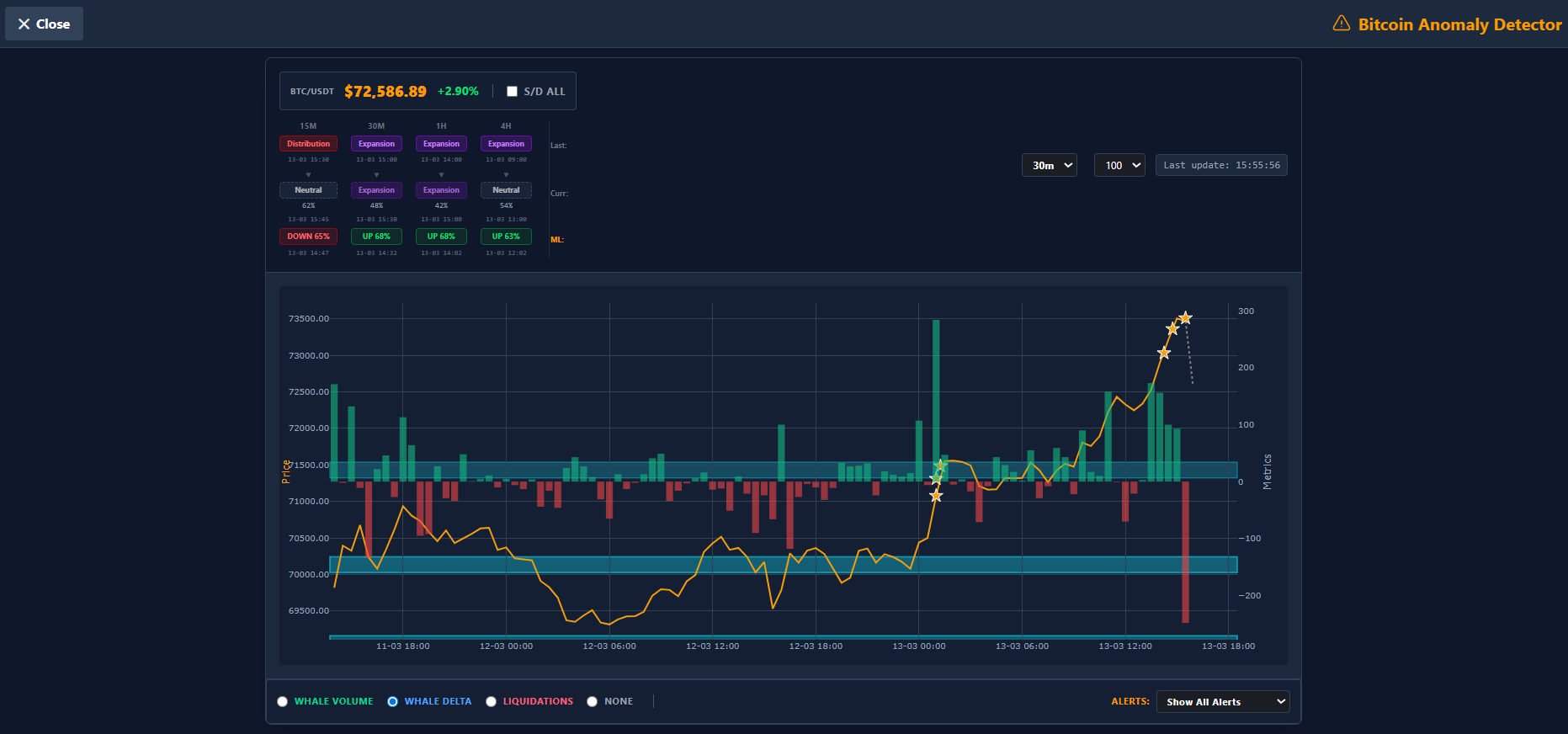Expand the Show All Alerts dropdown
The height and width of the screenshot is (734, 1568).
click(x=1223, y=702)
